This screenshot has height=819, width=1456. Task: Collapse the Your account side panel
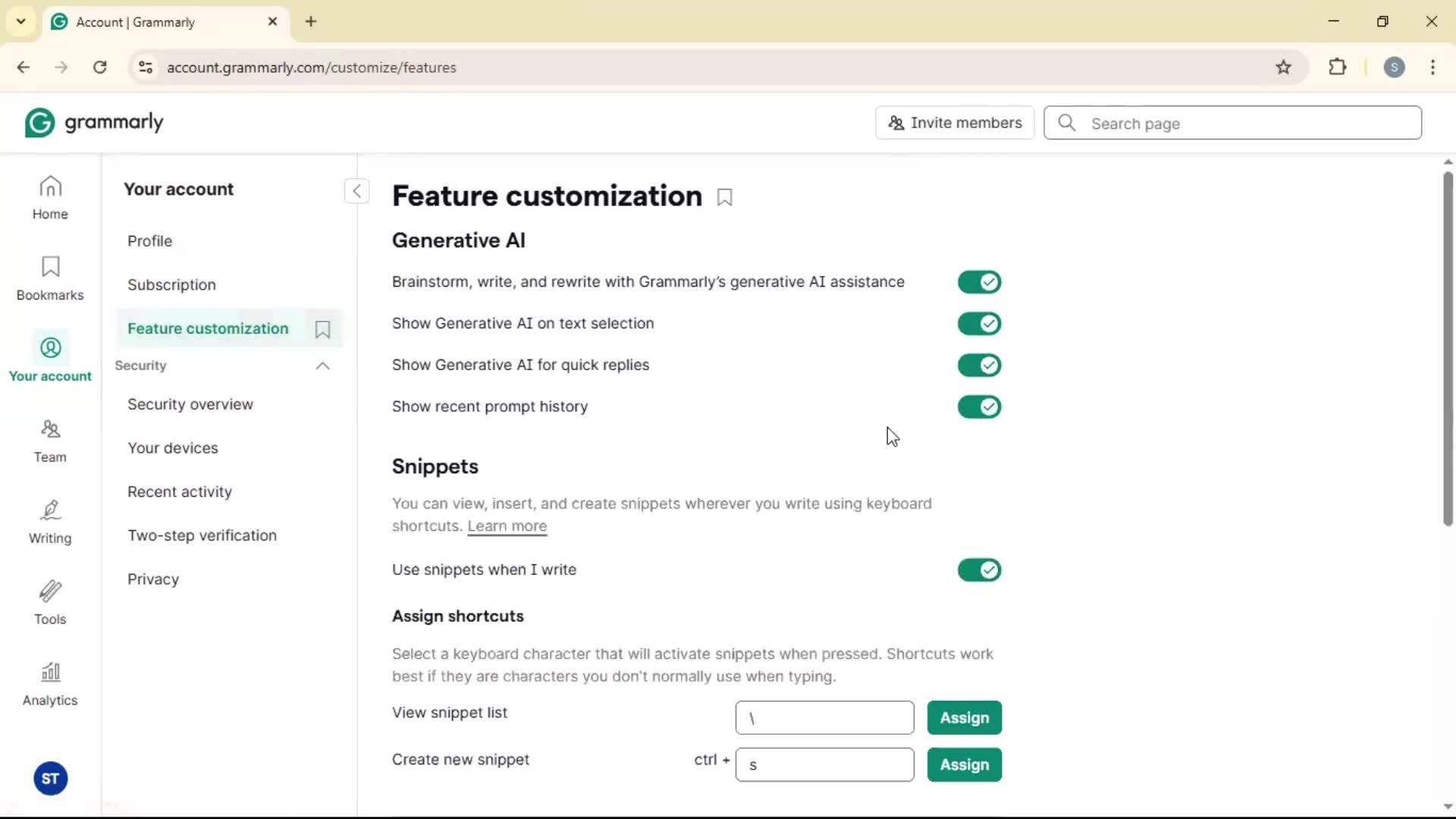click(x=356, y=191)
